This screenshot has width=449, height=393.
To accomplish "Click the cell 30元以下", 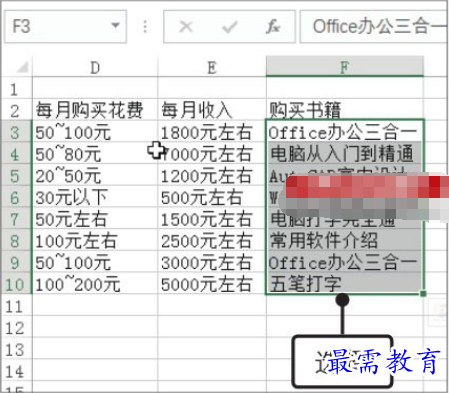I will pyautogui.click(x=95, y=197).
